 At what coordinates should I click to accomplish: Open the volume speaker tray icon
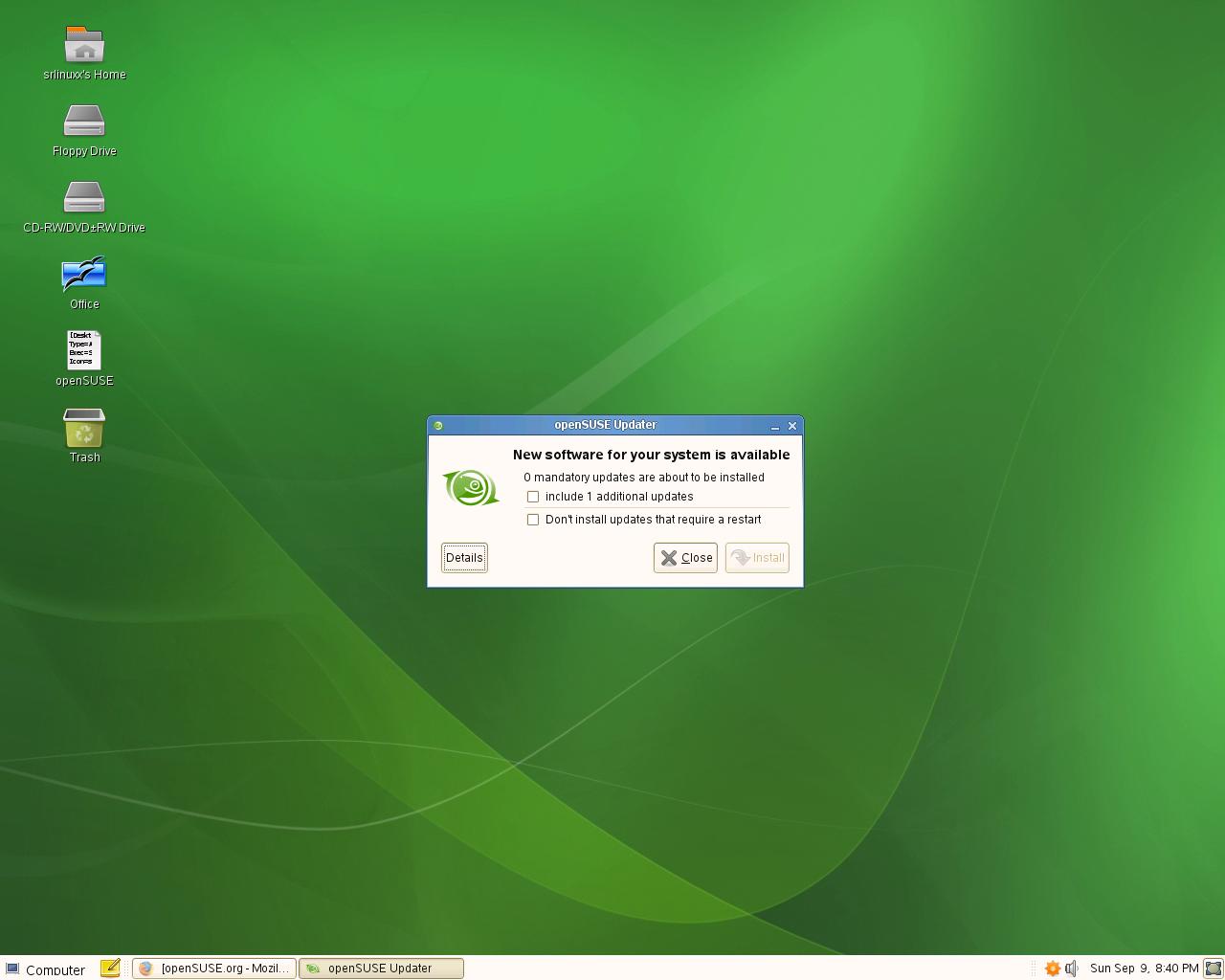1072,969
